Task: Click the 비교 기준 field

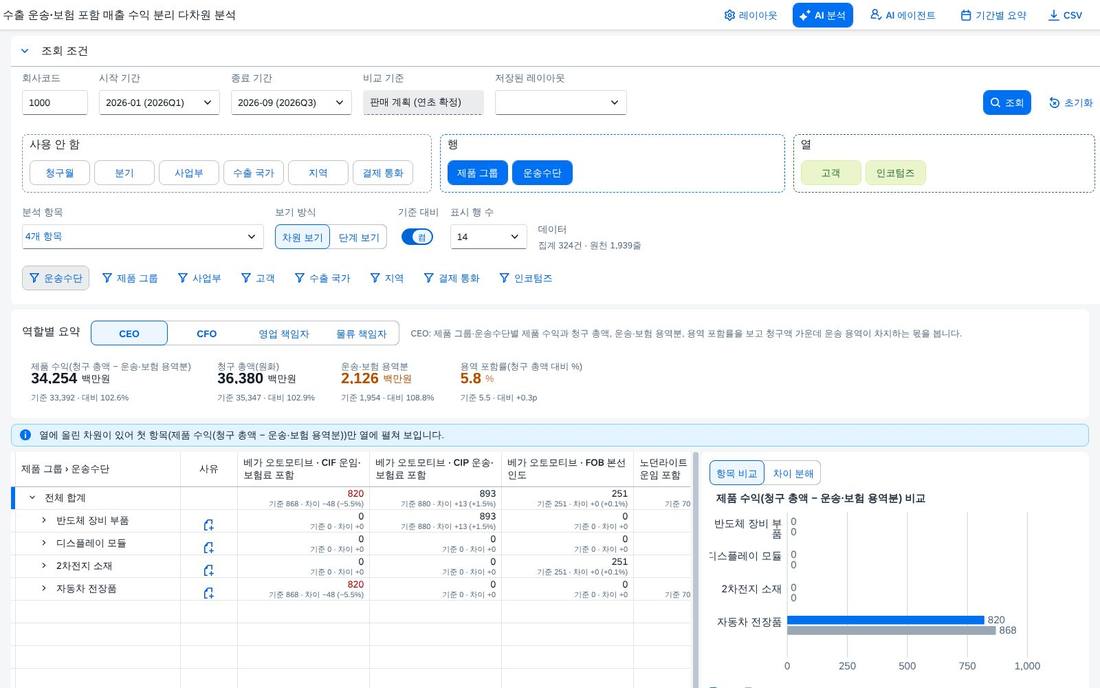Action: [x=423, y=102]
